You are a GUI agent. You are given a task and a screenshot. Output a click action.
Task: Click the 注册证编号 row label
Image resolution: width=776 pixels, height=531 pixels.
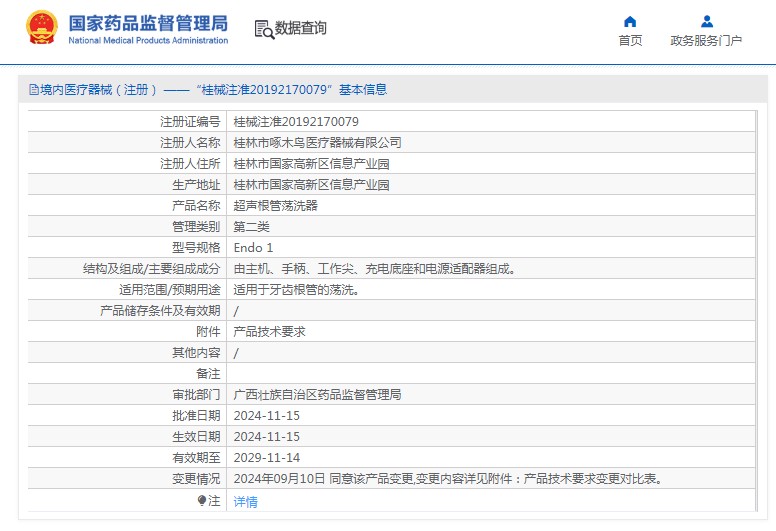pyautogui.click(x=190, y=122)
